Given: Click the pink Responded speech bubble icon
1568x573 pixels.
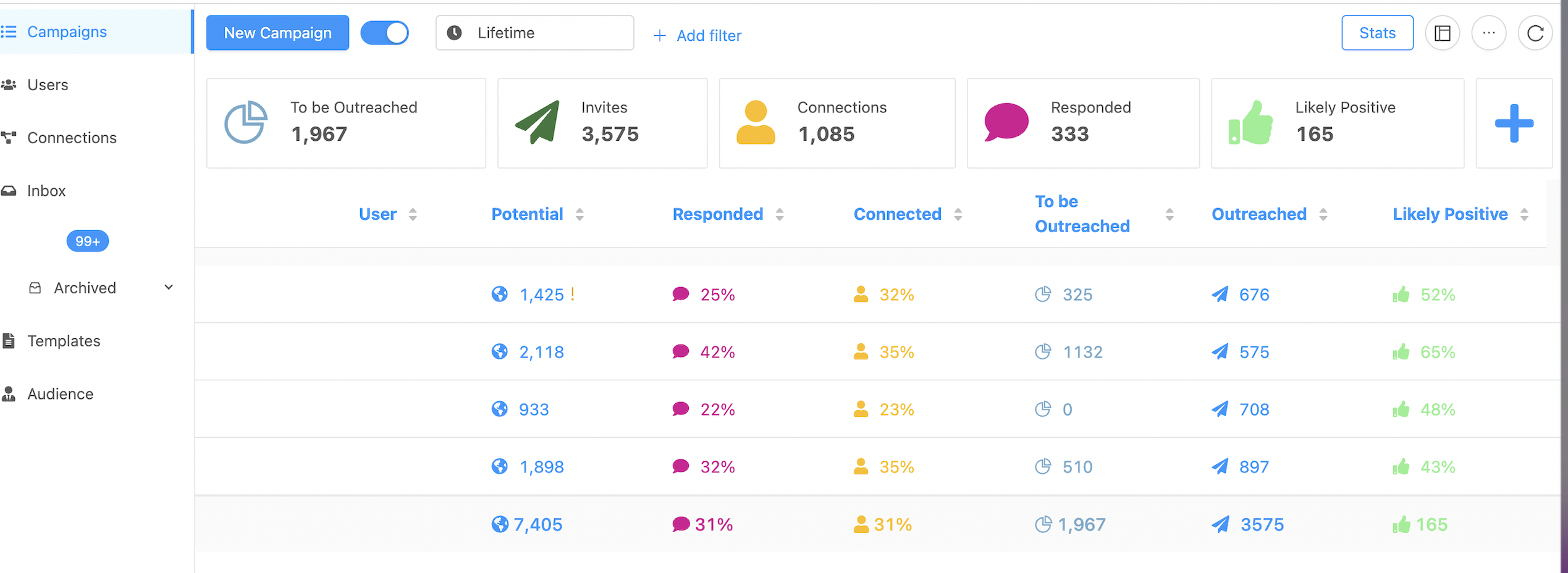Looking at the screenshot, I should [x=1006, y=122].
